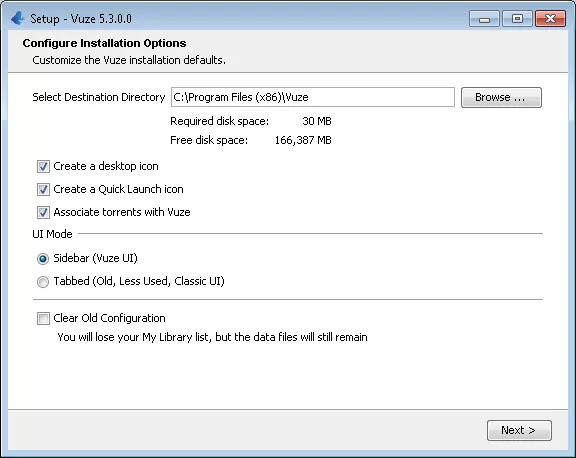
Task: Click the UI Mode section label
Action: coord(52,234)
